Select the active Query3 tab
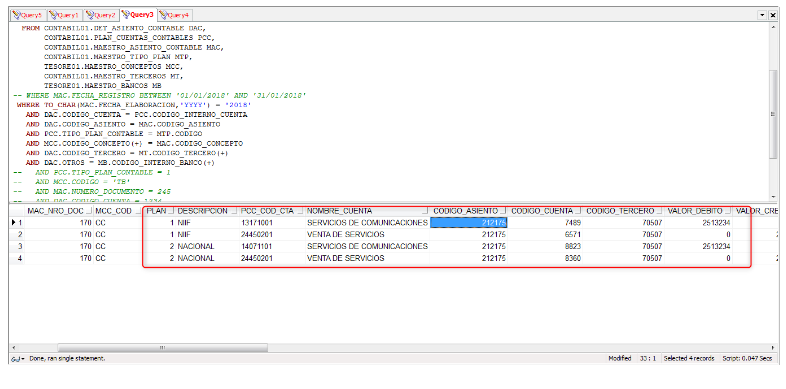This screenshot has width=786, height=389. point(138,15)
